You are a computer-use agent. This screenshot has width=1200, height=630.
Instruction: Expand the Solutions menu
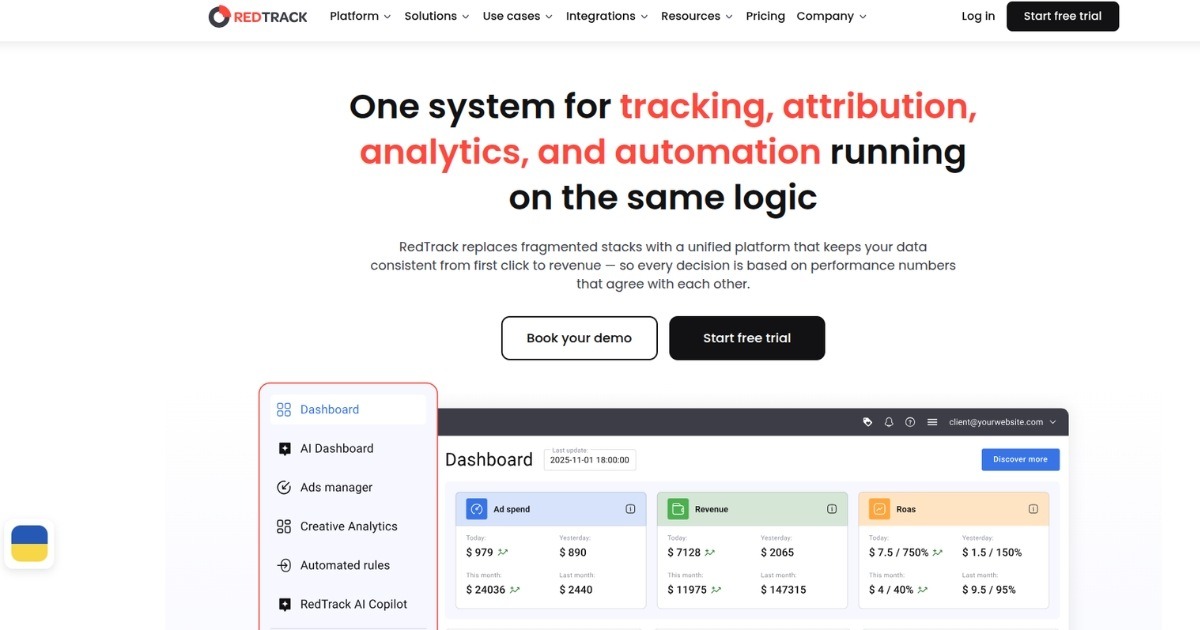(437, 16)
